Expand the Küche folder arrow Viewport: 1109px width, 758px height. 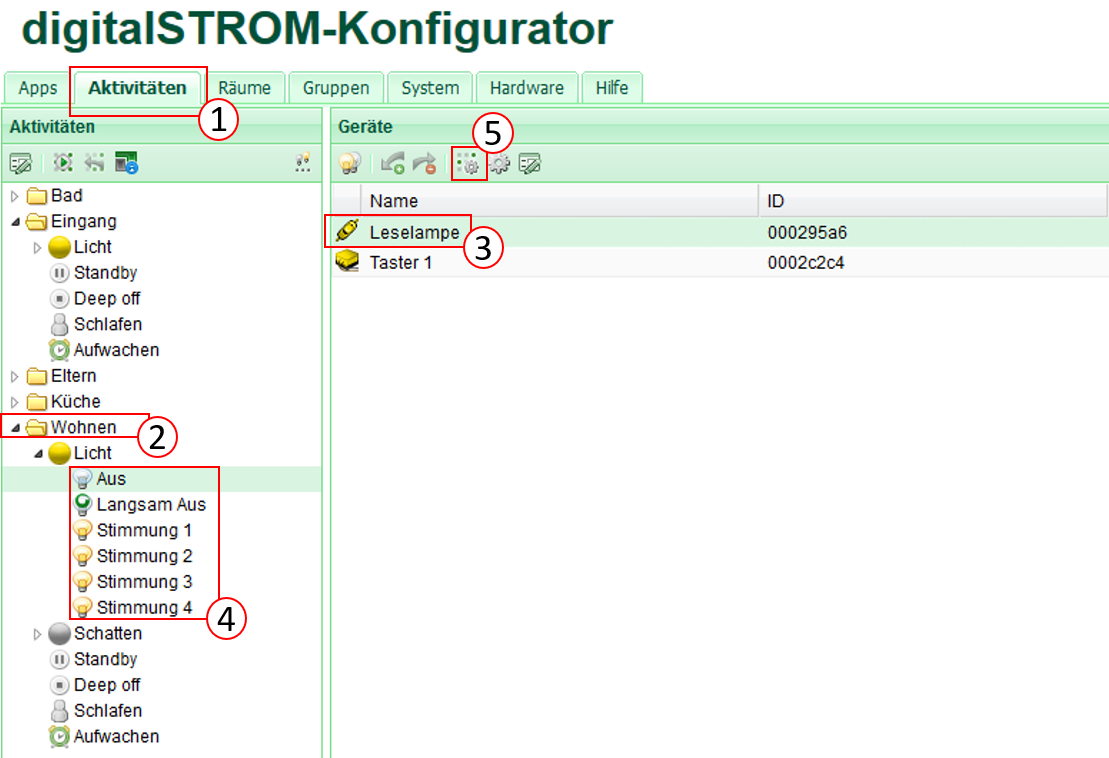pos(15,402)
